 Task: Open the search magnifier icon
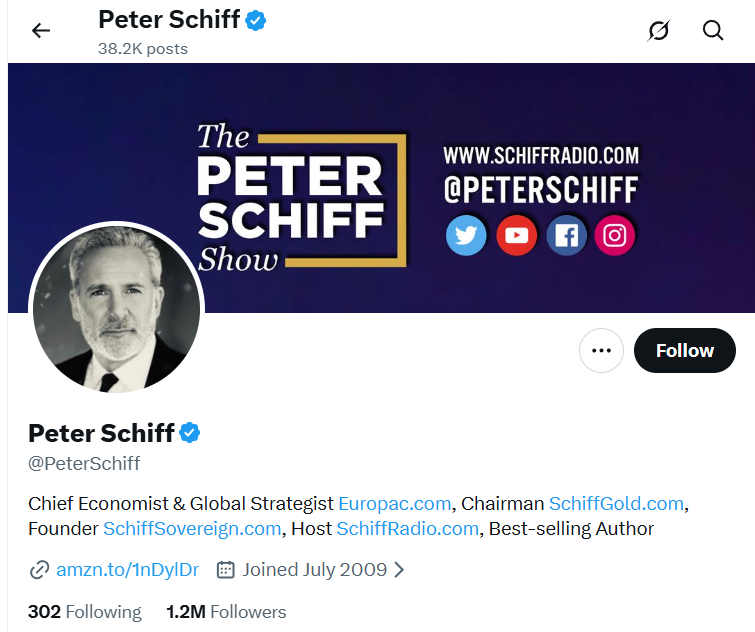pyautogui.click(x=713, y=31)
